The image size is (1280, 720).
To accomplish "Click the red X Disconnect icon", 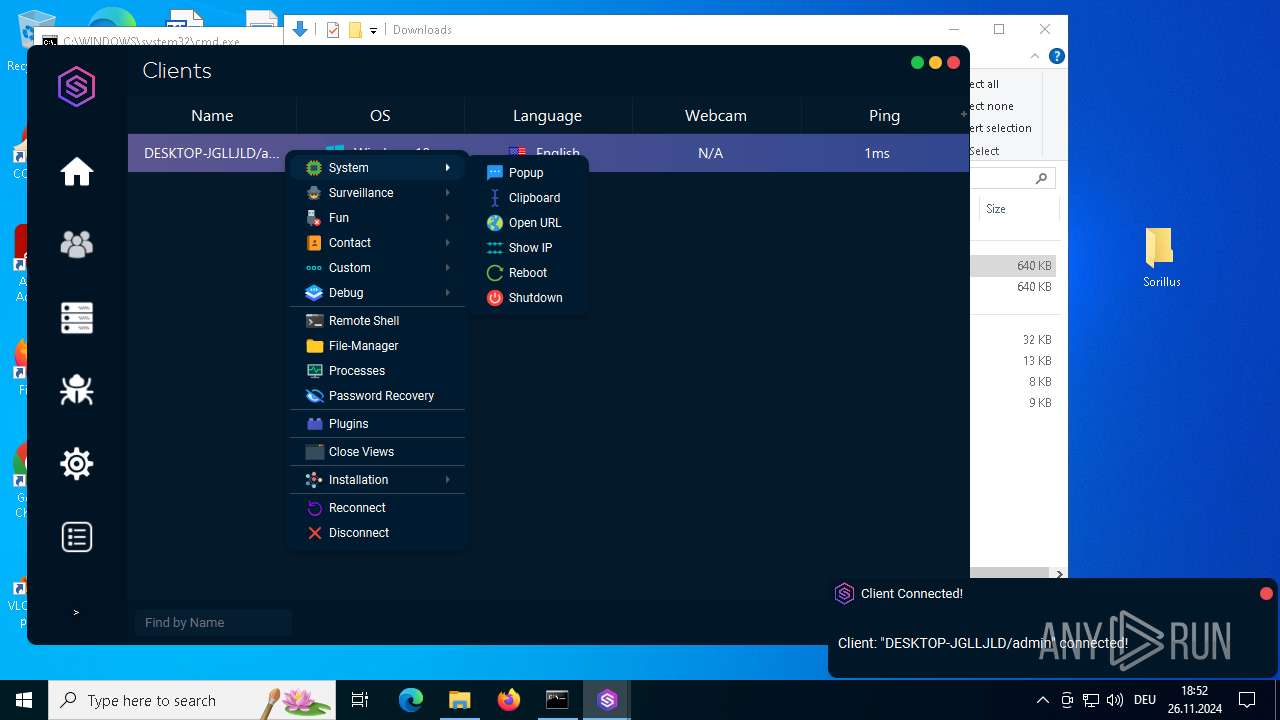I will point(314,533).
